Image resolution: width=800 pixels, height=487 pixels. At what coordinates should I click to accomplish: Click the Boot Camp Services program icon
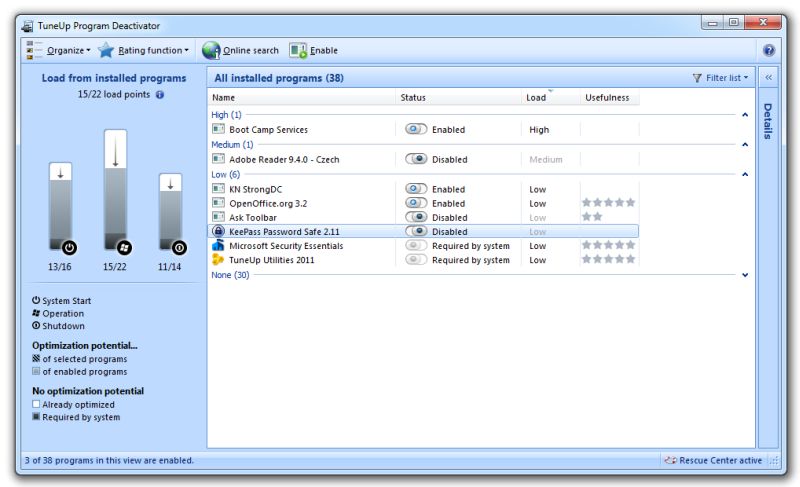pyautogui.click(x=218, y=129)
